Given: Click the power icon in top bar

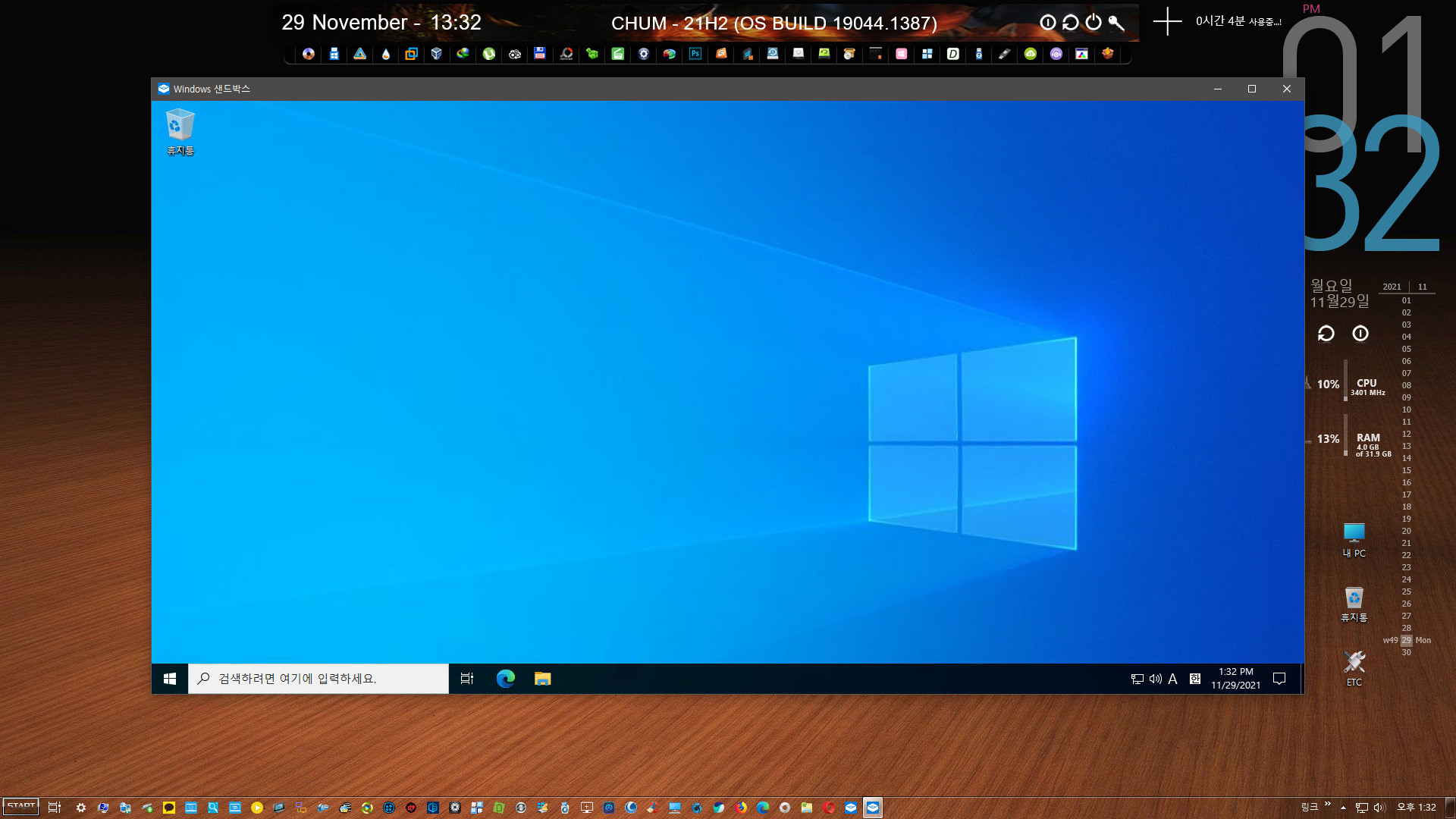Looking at the screenshot, I should (x=1094, y=22).
